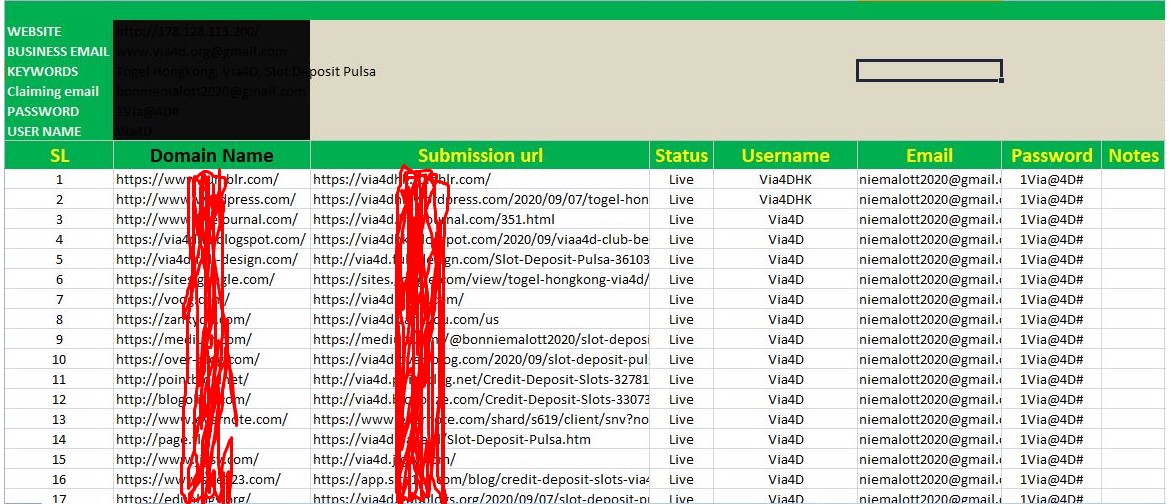Open the Credit-Deposit-Slots-32781 submission url
Image resolution: width=1169 pixels, height=504 pixels.
coord(480,379)
